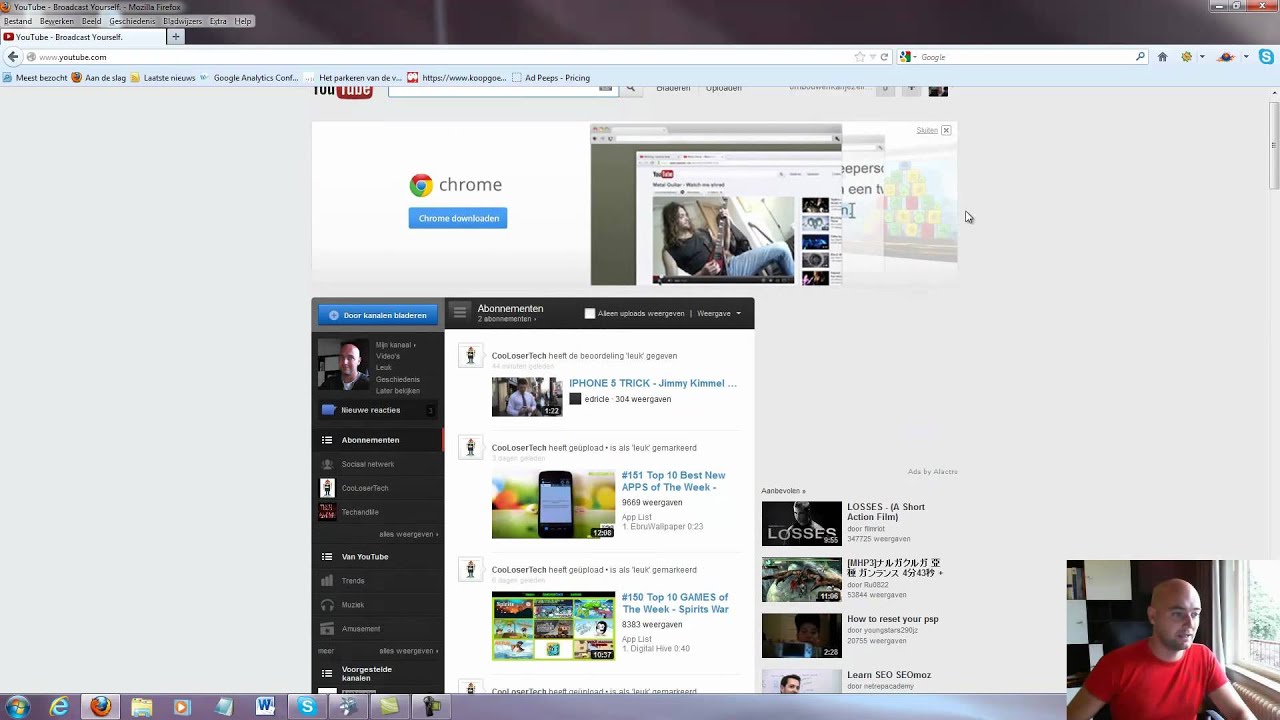Open Word from the taskbar
The width and height of the screenshot is (1280, 720).
coord(265,707)
